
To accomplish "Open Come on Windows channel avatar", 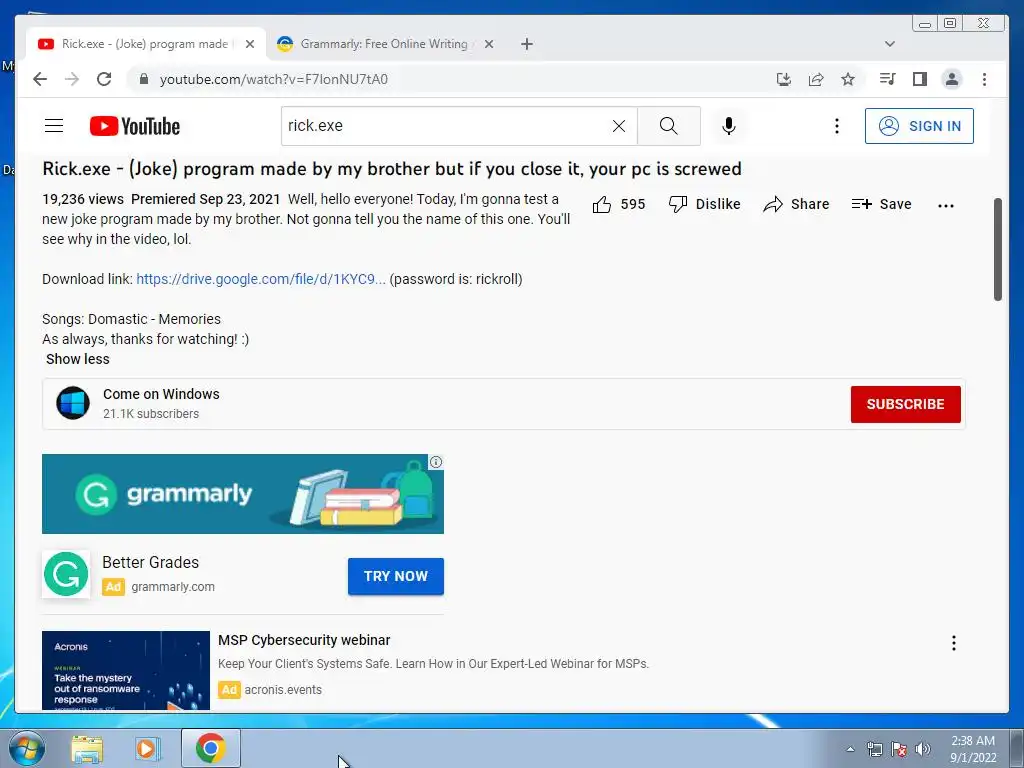I will [72, 403].
